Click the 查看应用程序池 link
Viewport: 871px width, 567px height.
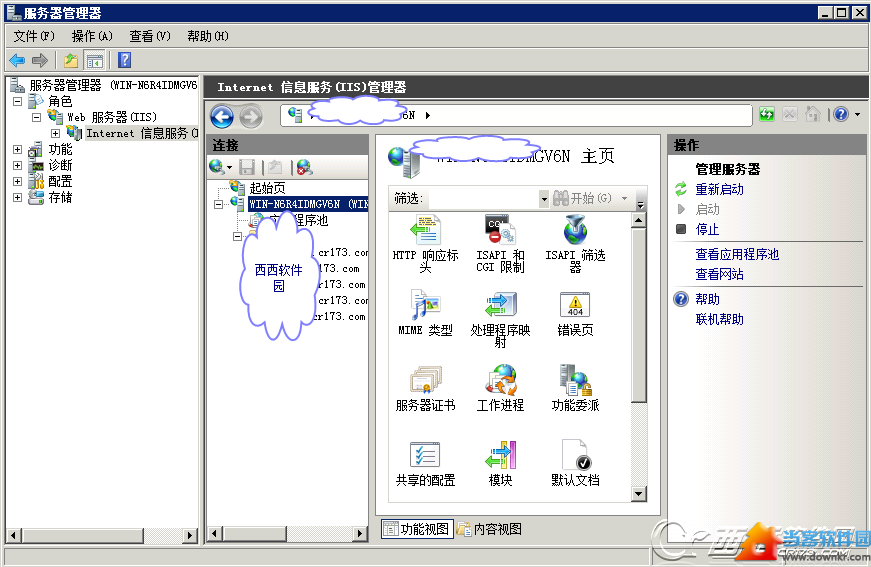tap(737, 254)
